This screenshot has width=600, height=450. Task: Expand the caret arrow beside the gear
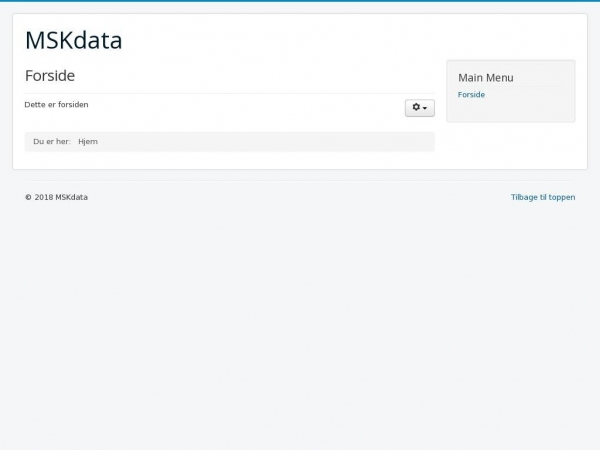(x=426, y=108)
